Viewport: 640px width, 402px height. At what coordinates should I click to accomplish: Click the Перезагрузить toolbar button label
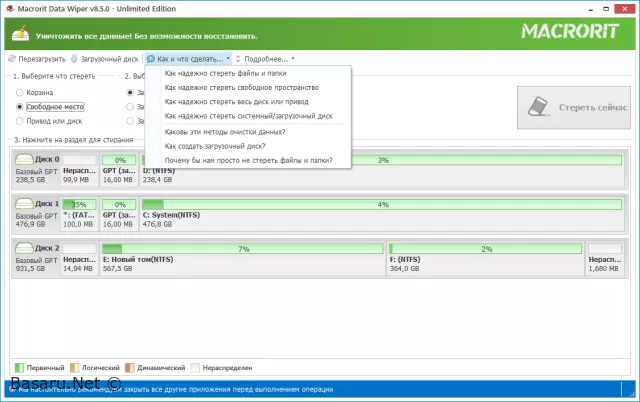tap(42, 59)
